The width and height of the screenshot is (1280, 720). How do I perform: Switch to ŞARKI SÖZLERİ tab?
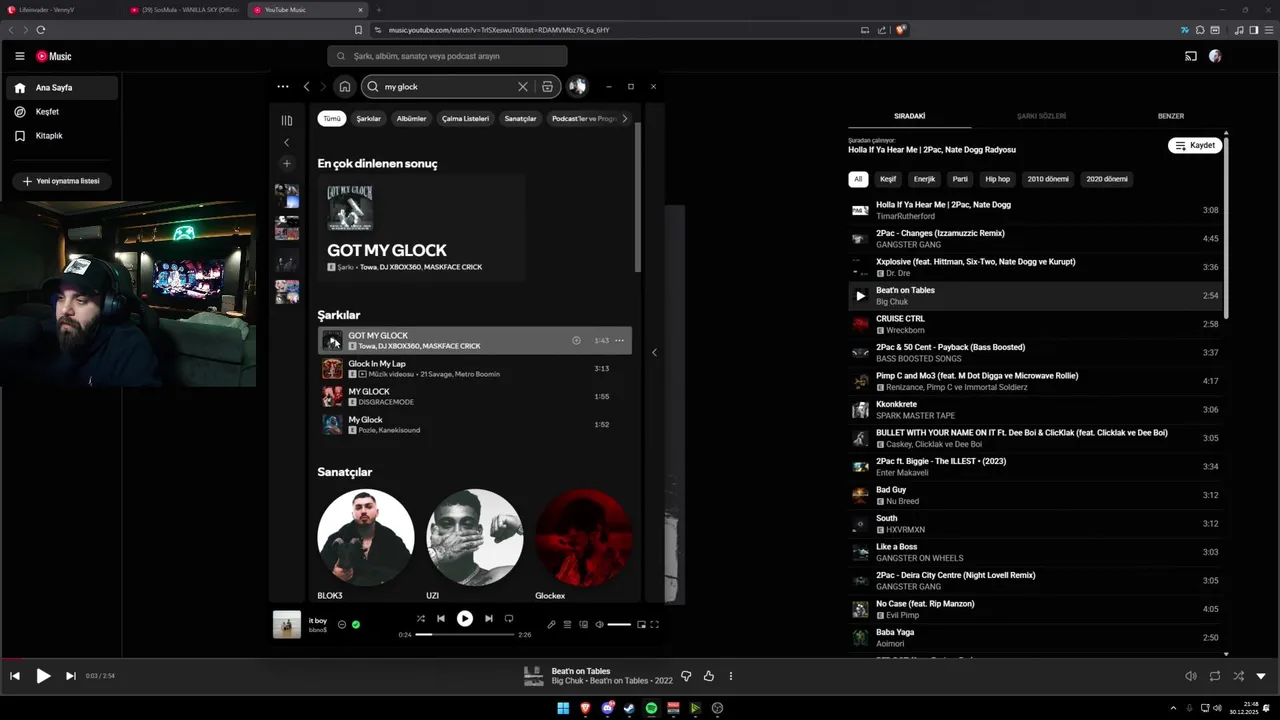tap(1041, 116)
